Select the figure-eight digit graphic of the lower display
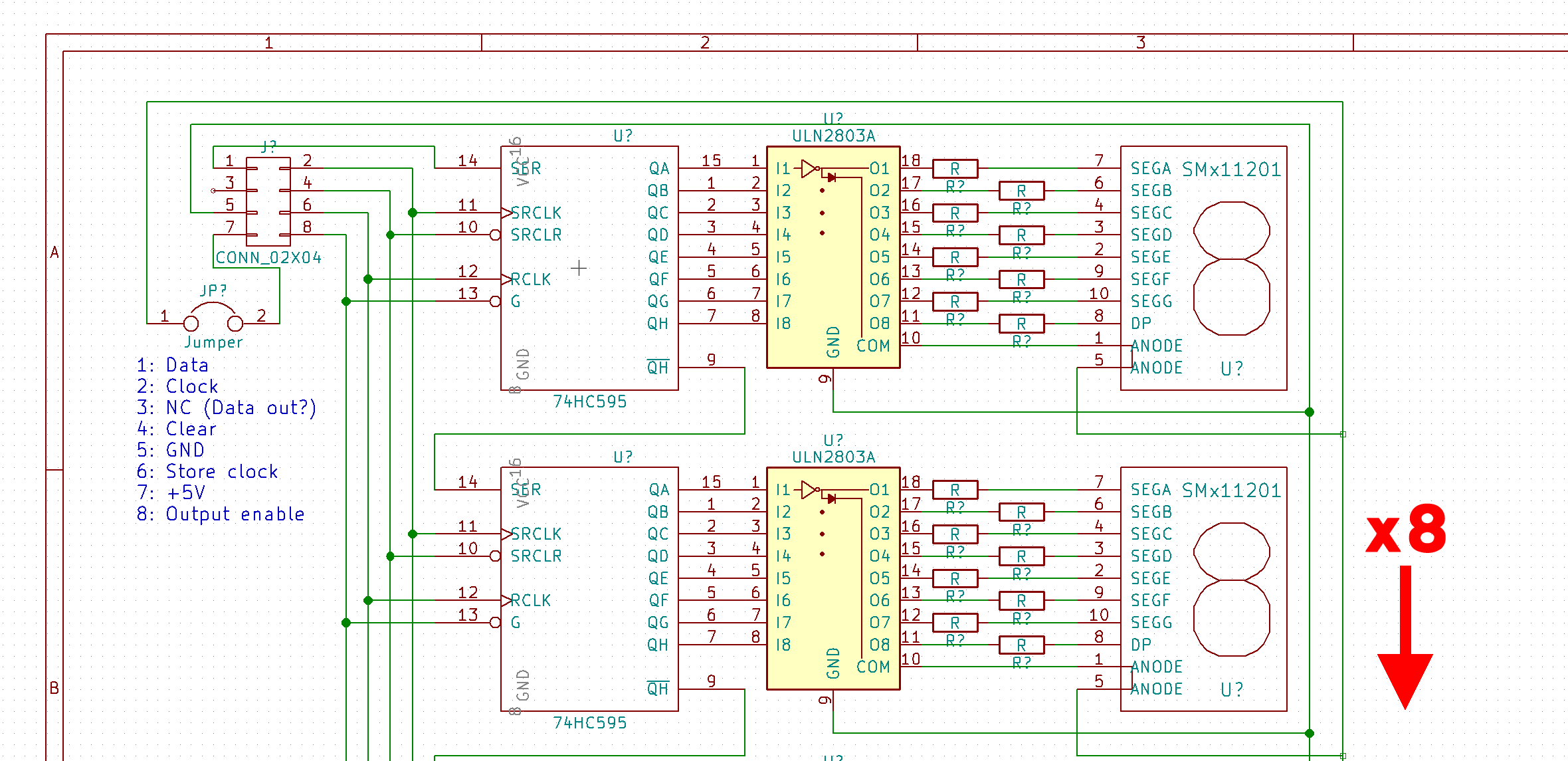 point(1232,590)
